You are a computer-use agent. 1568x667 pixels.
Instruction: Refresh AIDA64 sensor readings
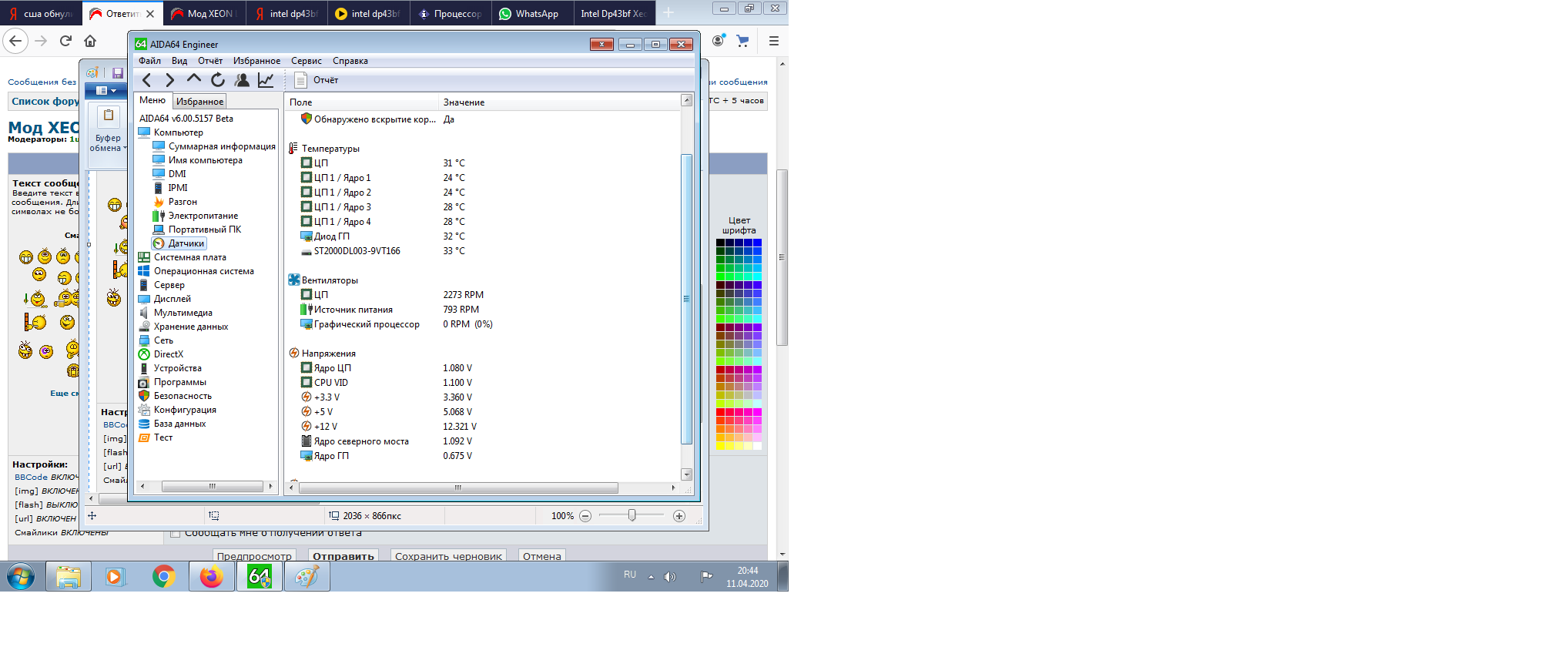pos(218,80)
